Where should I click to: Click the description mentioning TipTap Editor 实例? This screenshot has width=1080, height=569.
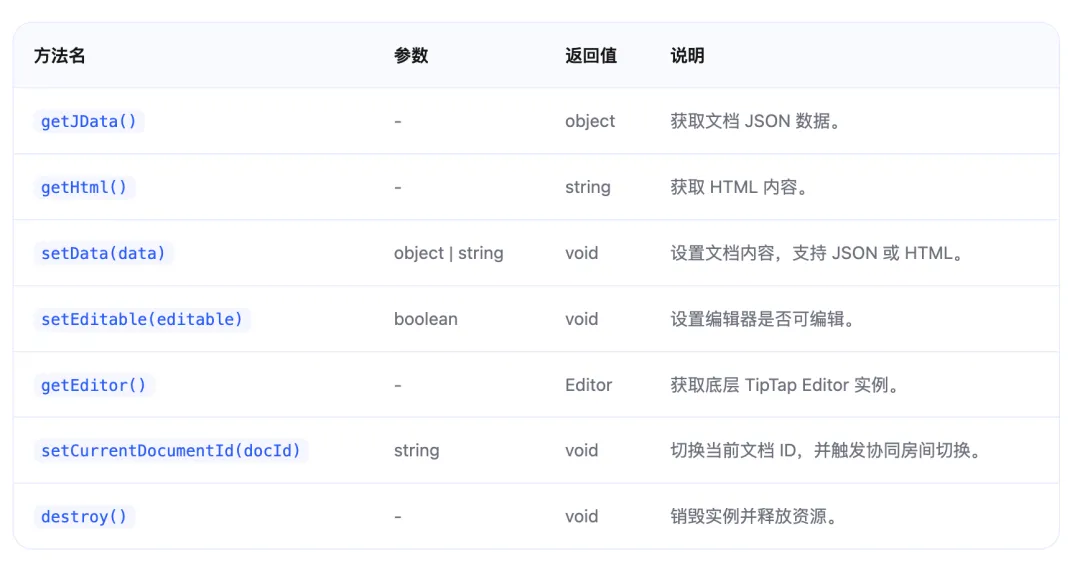(785, 385)
